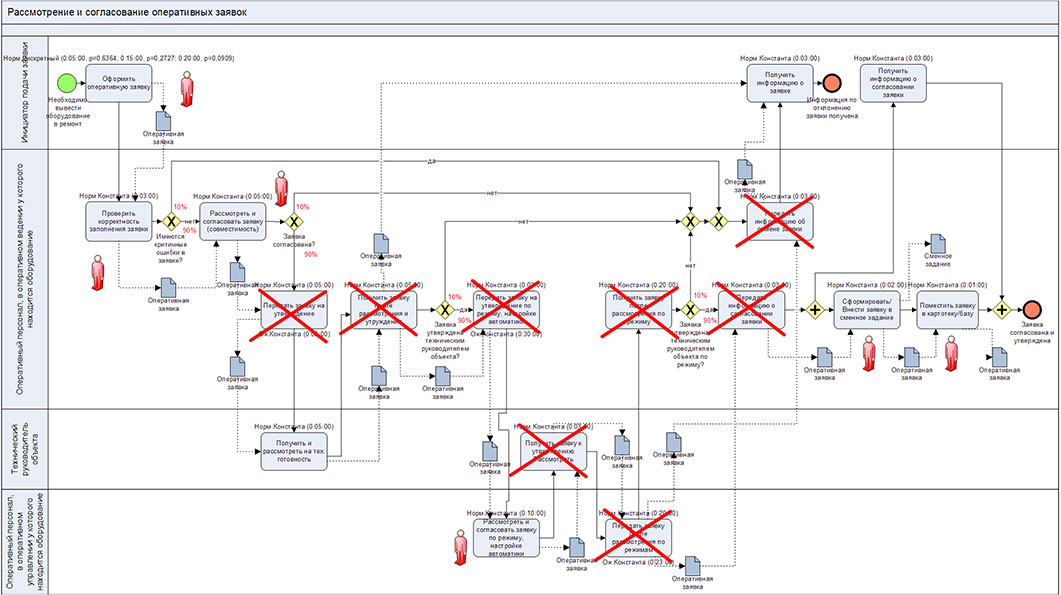Select the 'Оформить оперативную заявку' task box
Screen dimensions: 1061x595
point(118,83)
